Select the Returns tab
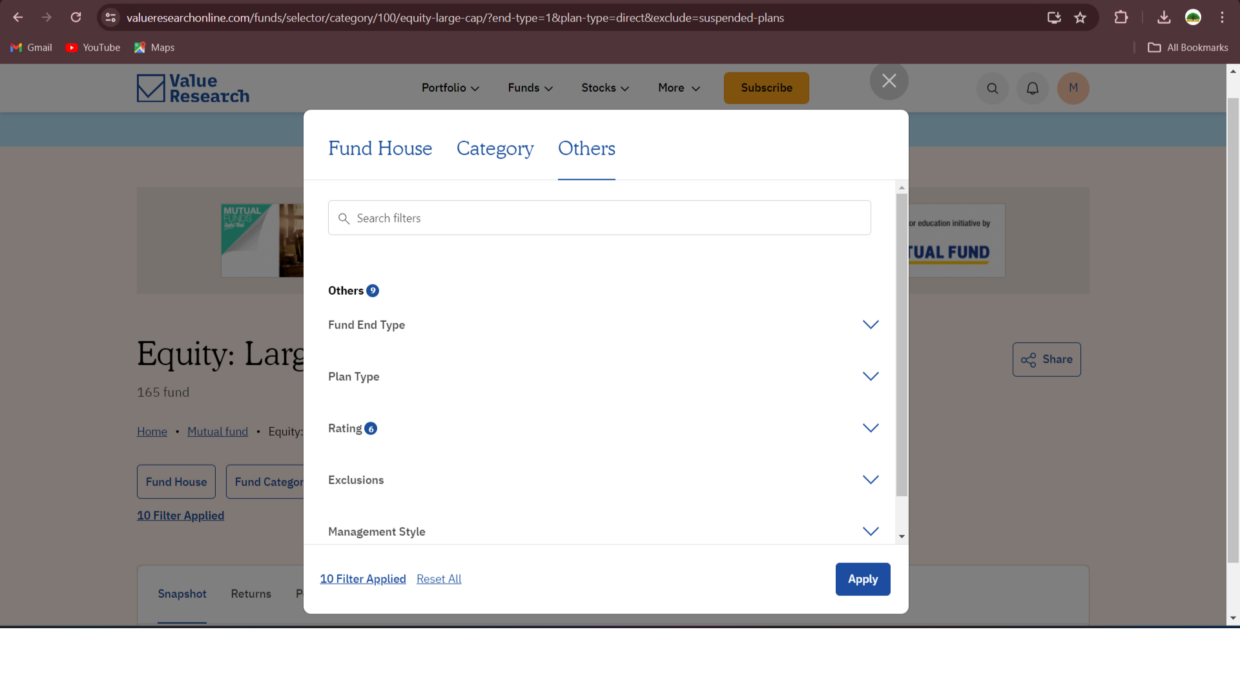 tap(250, 593)
